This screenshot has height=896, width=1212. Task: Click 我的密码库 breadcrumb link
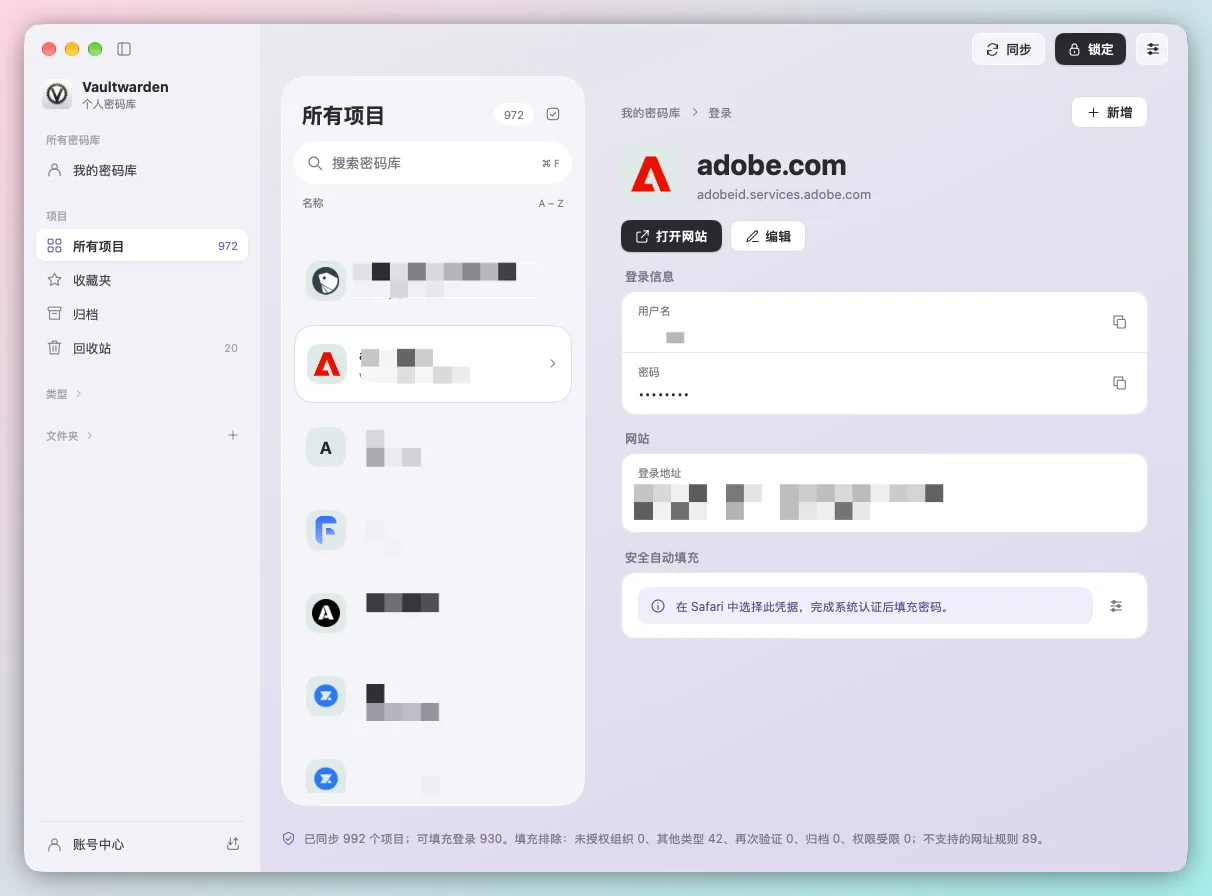[650, 113]
